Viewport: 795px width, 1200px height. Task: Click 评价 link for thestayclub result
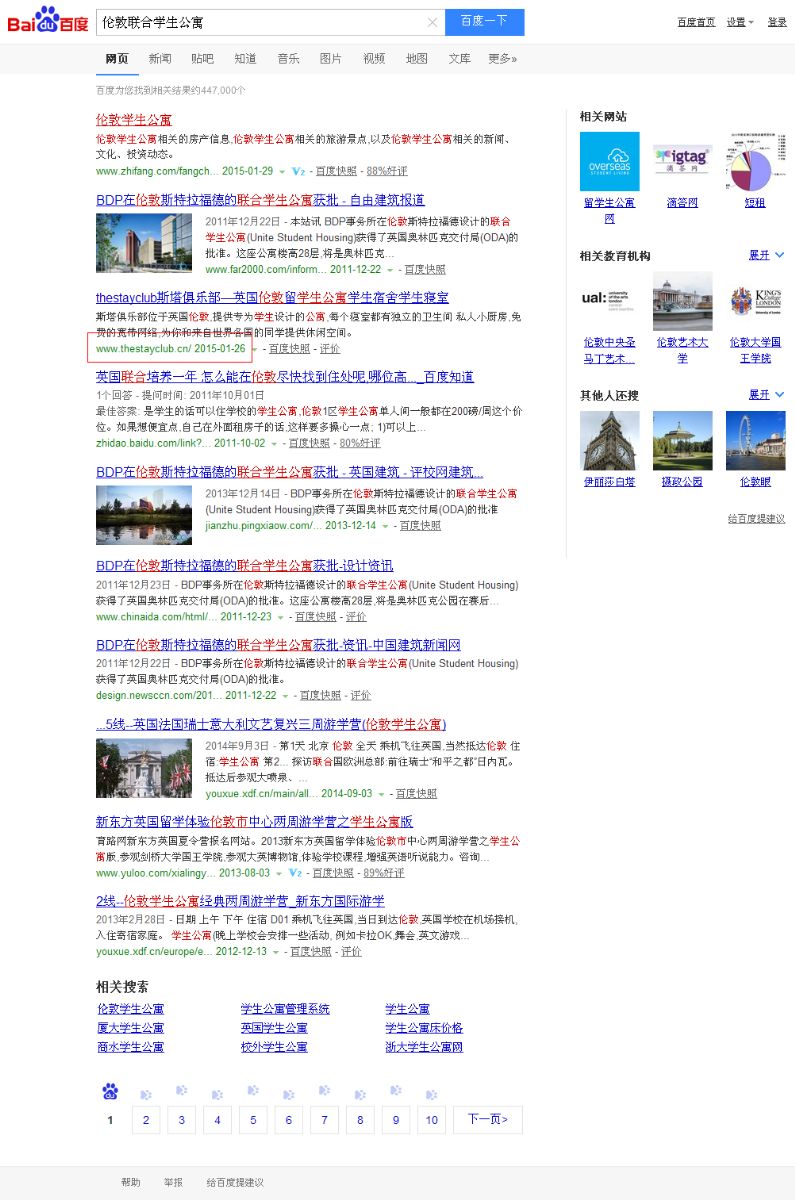click(x=330, y=349)
